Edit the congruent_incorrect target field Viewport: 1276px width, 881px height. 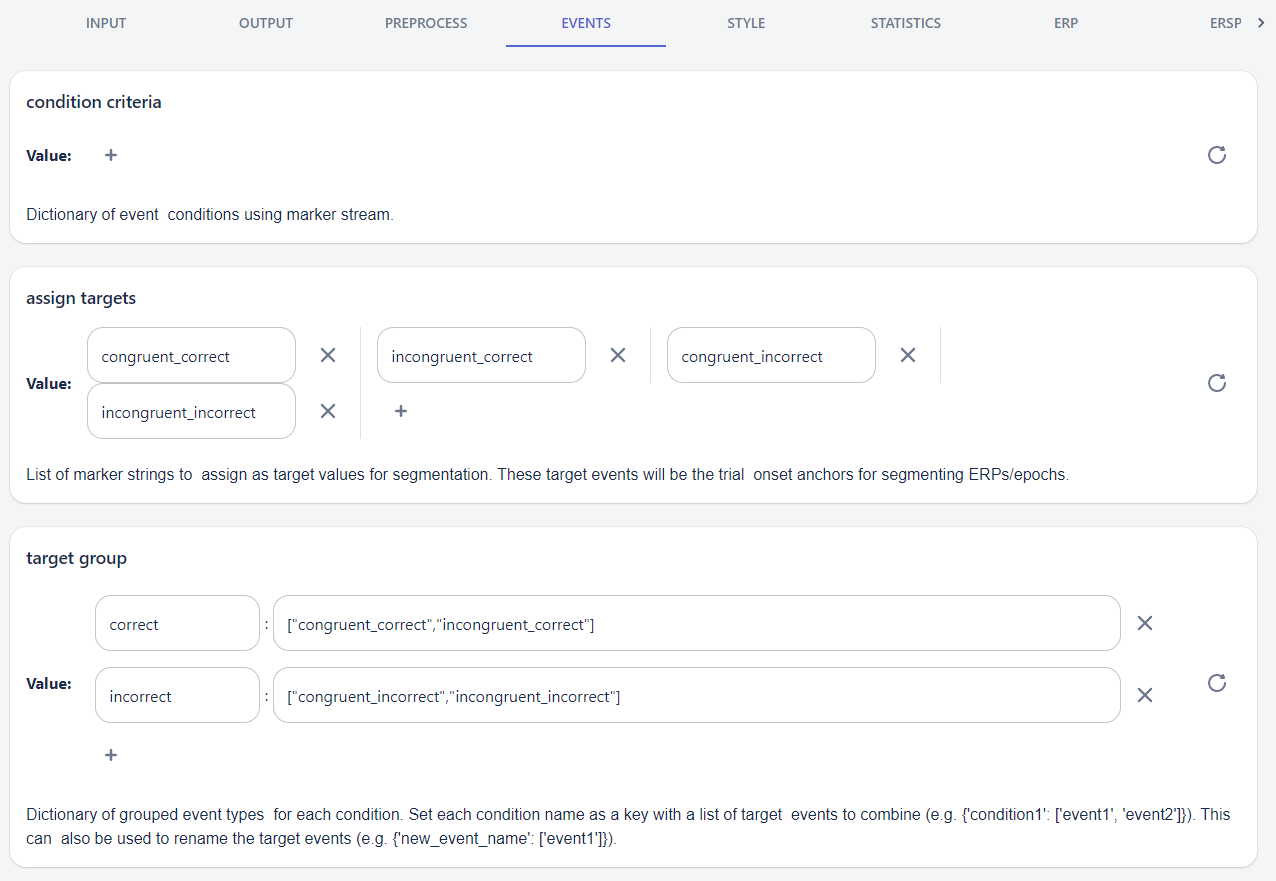pos(771,355)
